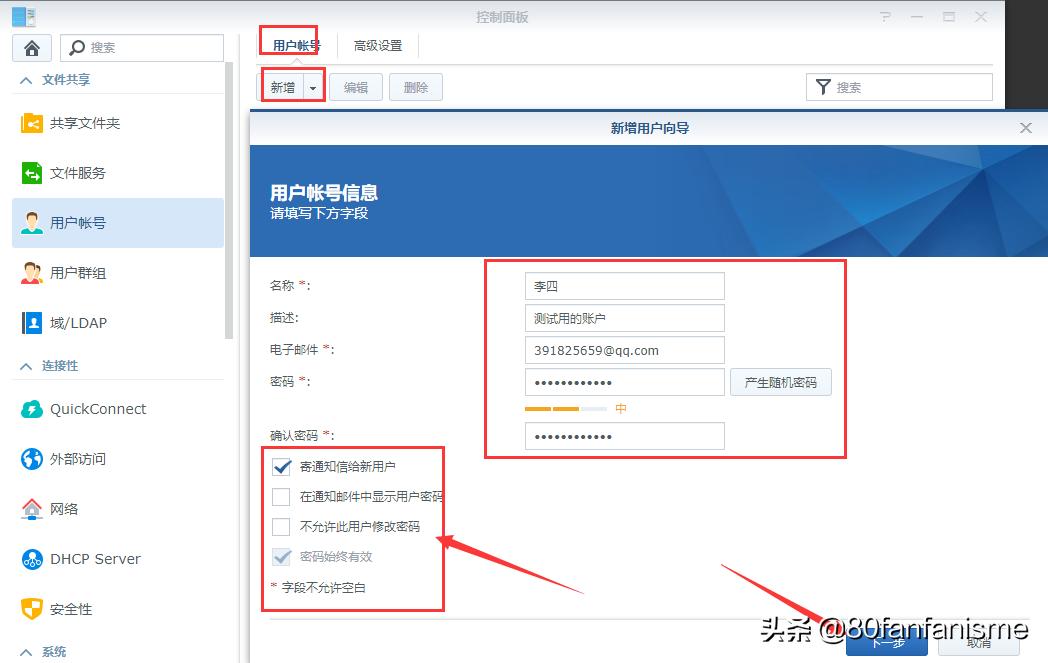This screenshot has width=1048, height=663.
Task: Check 不允许此用户修改密码
Action: [x=281, y=527]
